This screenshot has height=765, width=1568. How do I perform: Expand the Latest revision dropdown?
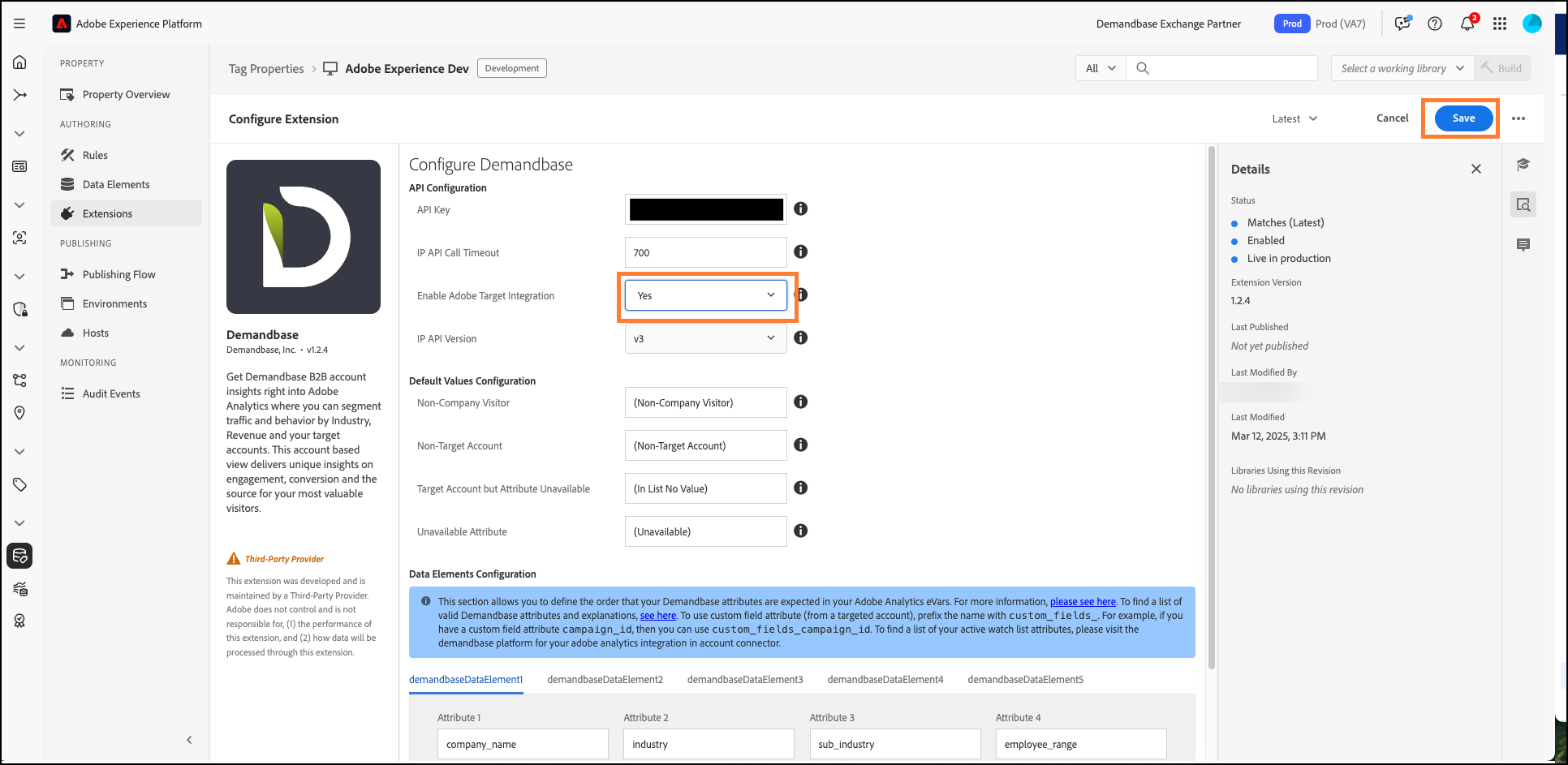pyautogui.click(x=1294, y=118)
